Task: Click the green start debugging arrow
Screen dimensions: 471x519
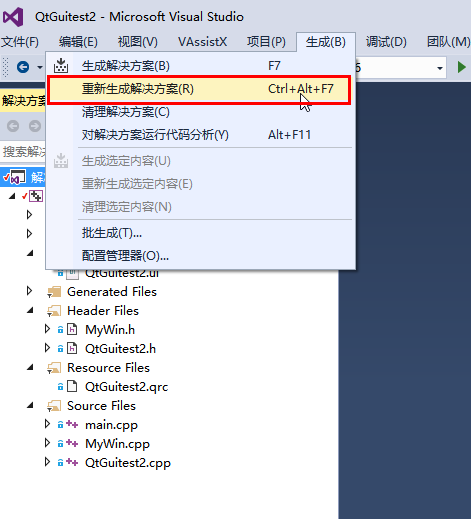Action: click(462, 67)
